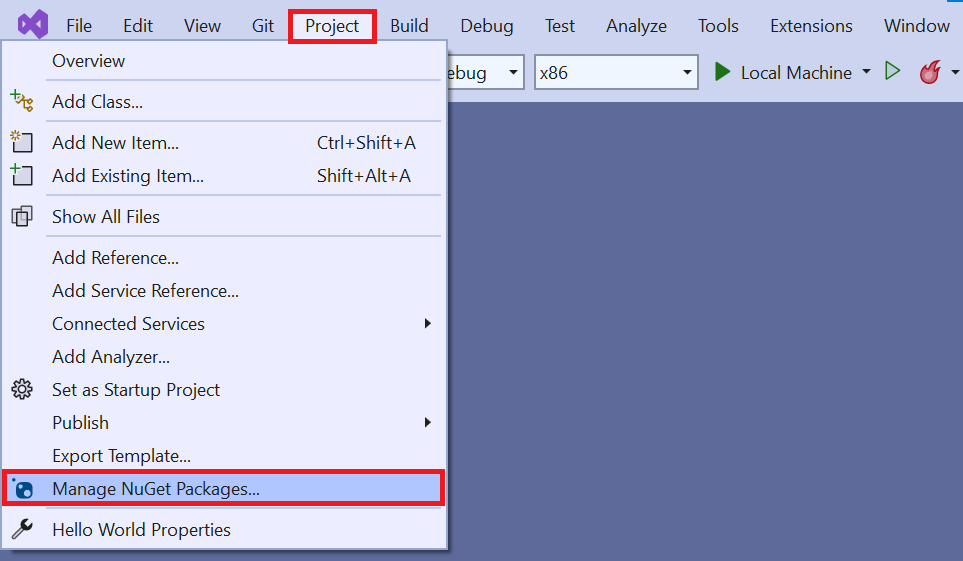Choose Add Reference... entry

coord(224,257)
